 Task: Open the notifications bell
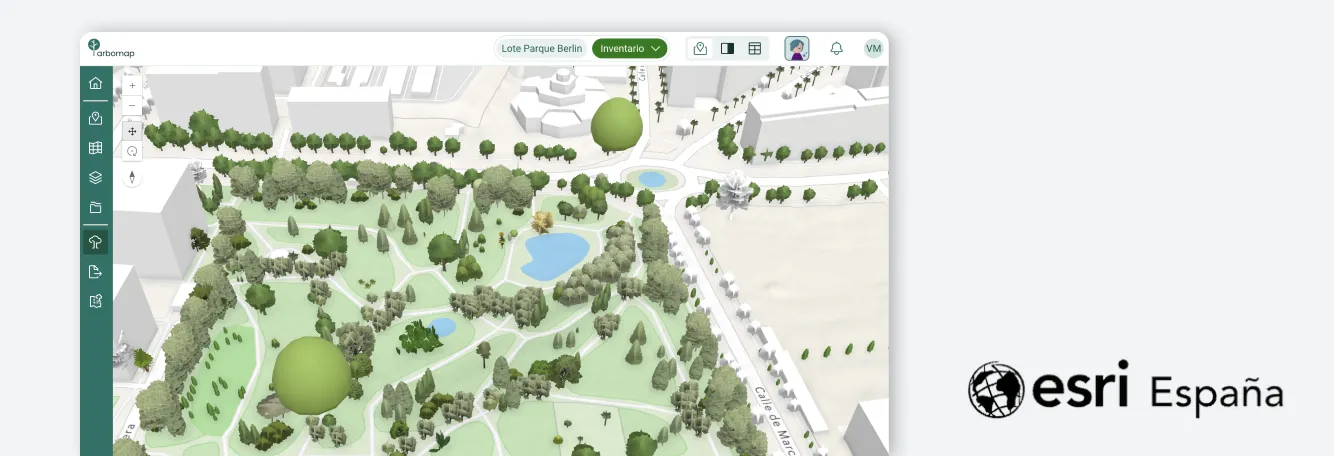pos(837,48)
